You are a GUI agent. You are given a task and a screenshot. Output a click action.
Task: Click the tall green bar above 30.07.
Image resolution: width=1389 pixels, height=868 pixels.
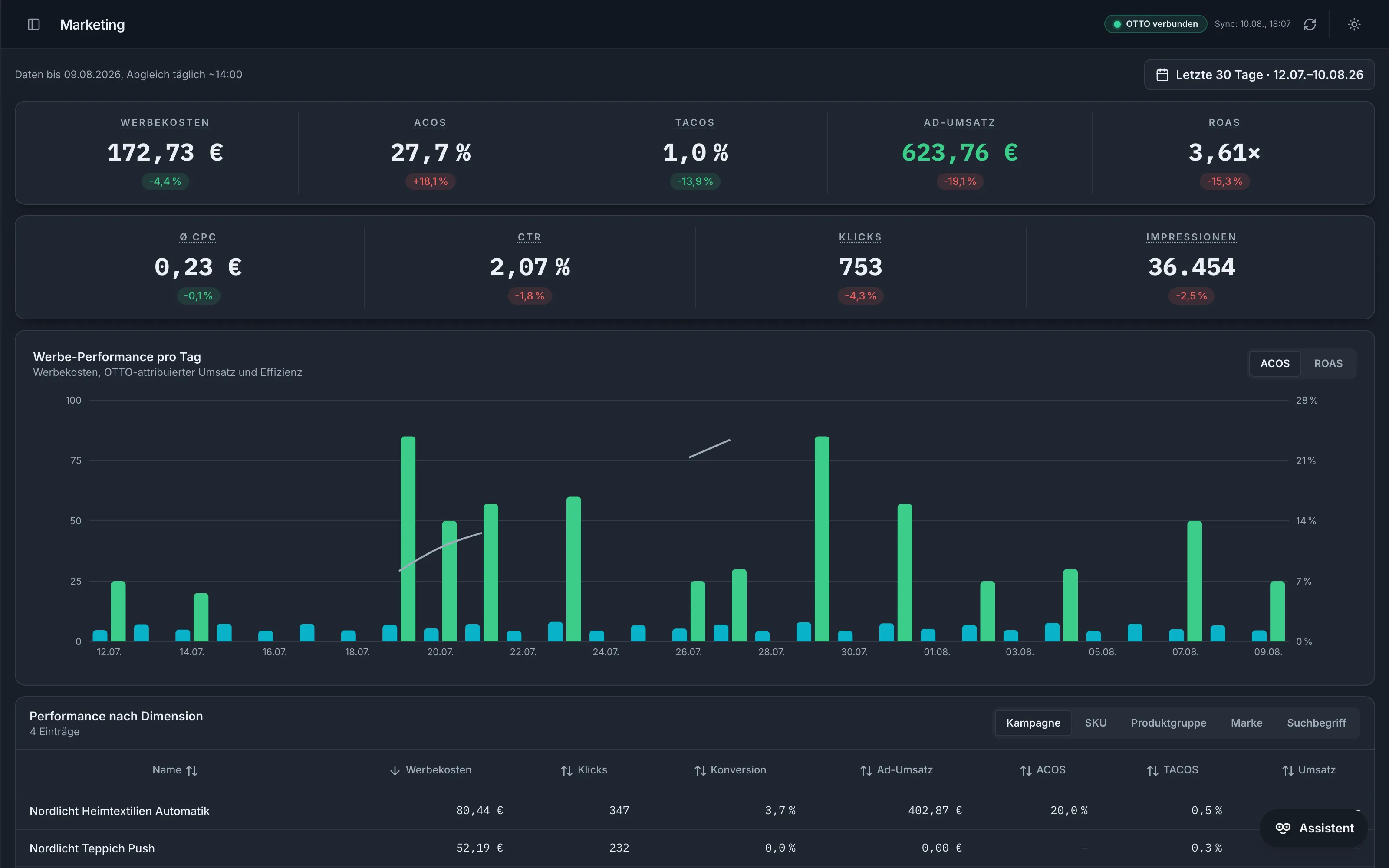click(x=822, y=539)
